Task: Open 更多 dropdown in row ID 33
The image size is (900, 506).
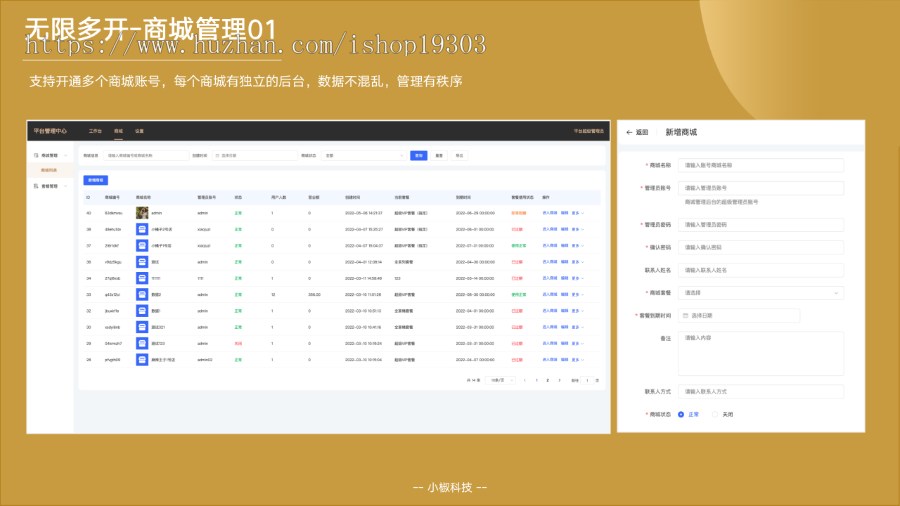Action: pos(577,294)
